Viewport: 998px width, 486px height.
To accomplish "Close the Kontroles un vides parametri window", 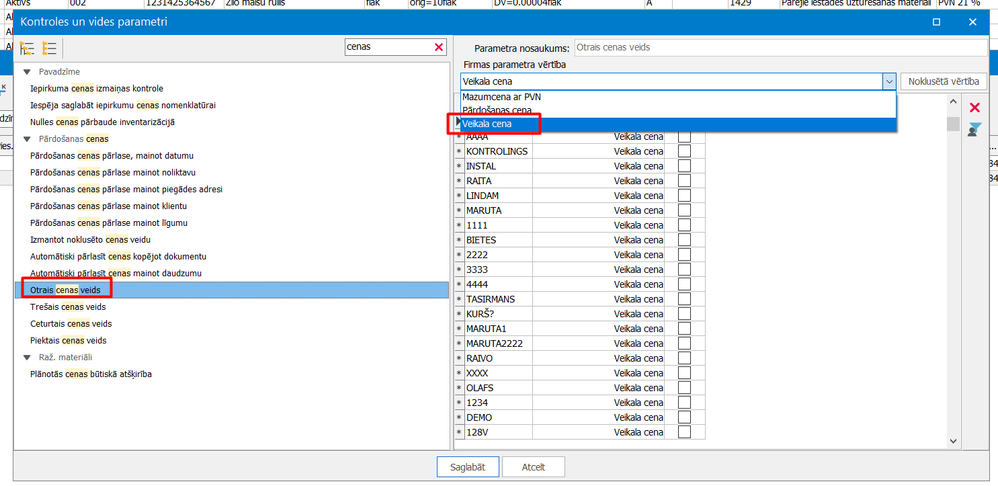I will (972, 22).
